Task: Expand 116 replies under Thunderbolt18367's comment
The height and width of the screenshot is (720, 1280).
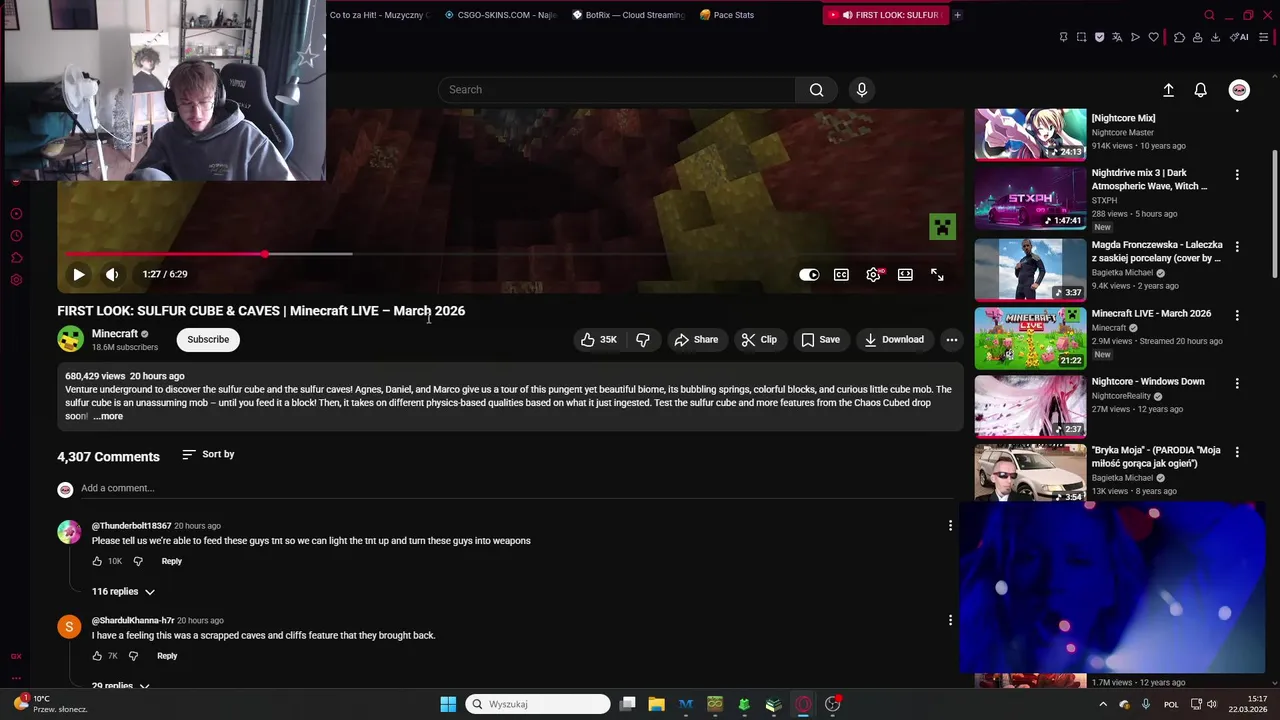Action: pyautogui.click(x=123, y=591)
